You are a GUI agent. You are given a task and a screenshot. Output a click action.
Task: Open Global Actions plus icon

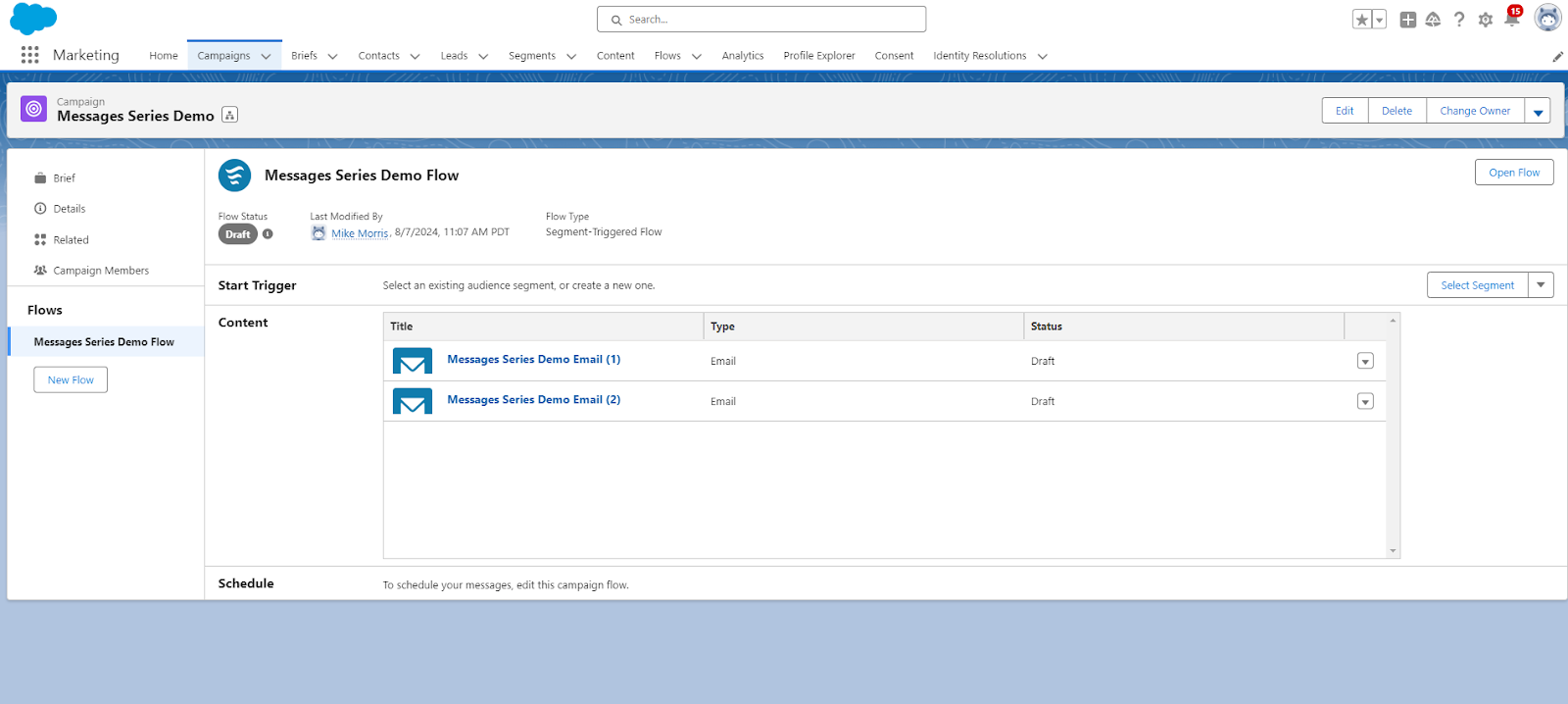[x=1408, y=20]
